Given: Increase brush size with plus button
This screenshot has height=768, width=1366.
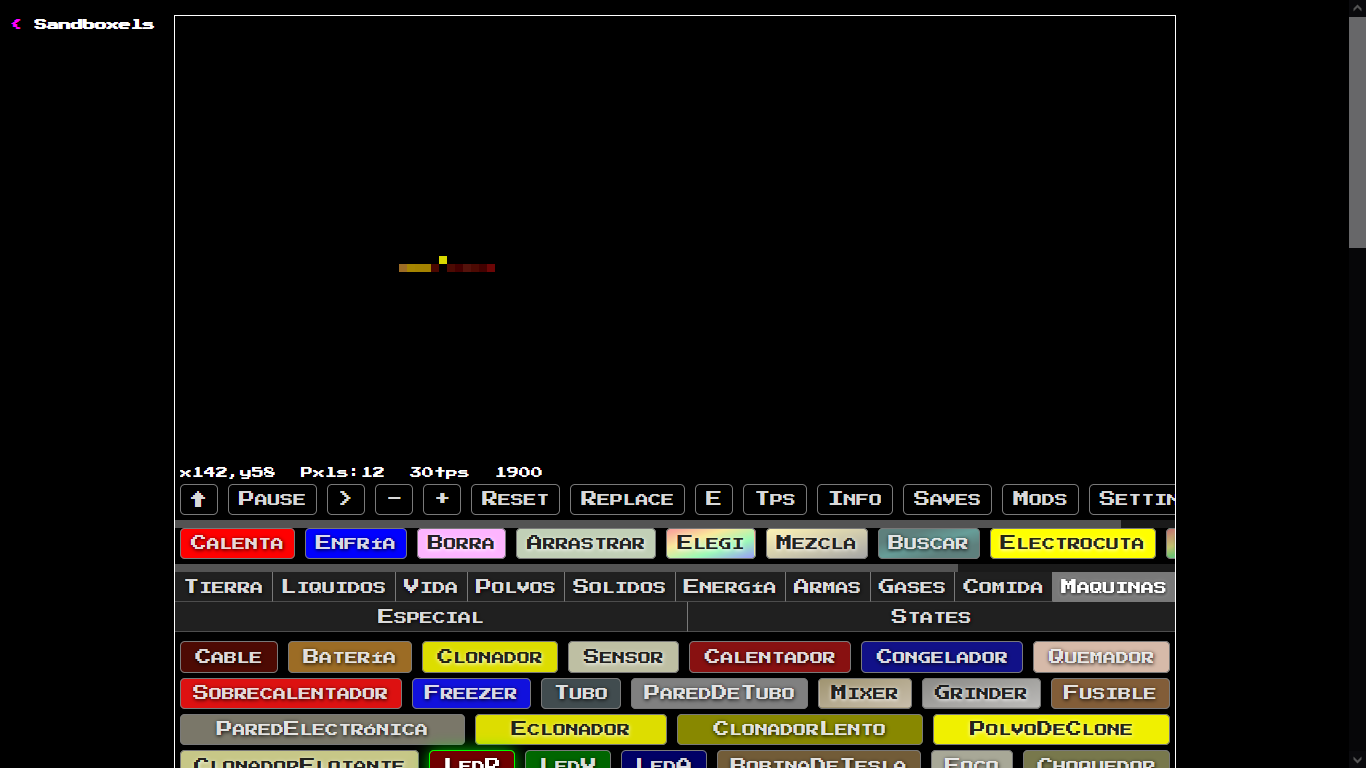Looking at the screenshot, I should click(442, 499).
